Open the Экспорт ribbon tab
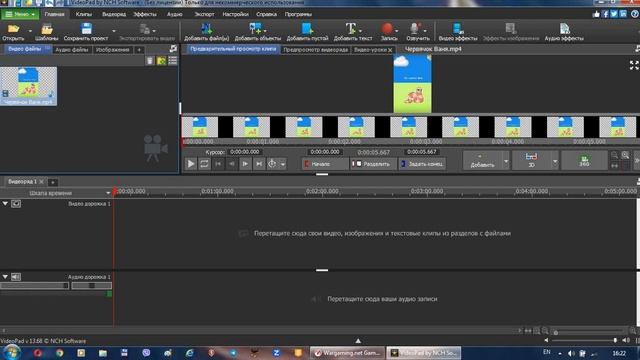This screenshot has height=360, width=640. [x=204, y=14]
